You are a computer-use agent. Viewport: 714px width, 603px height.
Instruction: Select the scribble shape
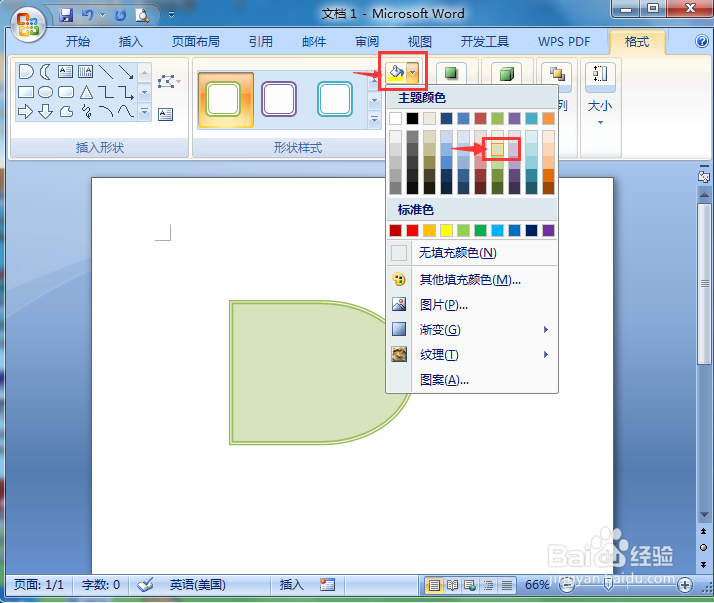[x=86, y=111]
